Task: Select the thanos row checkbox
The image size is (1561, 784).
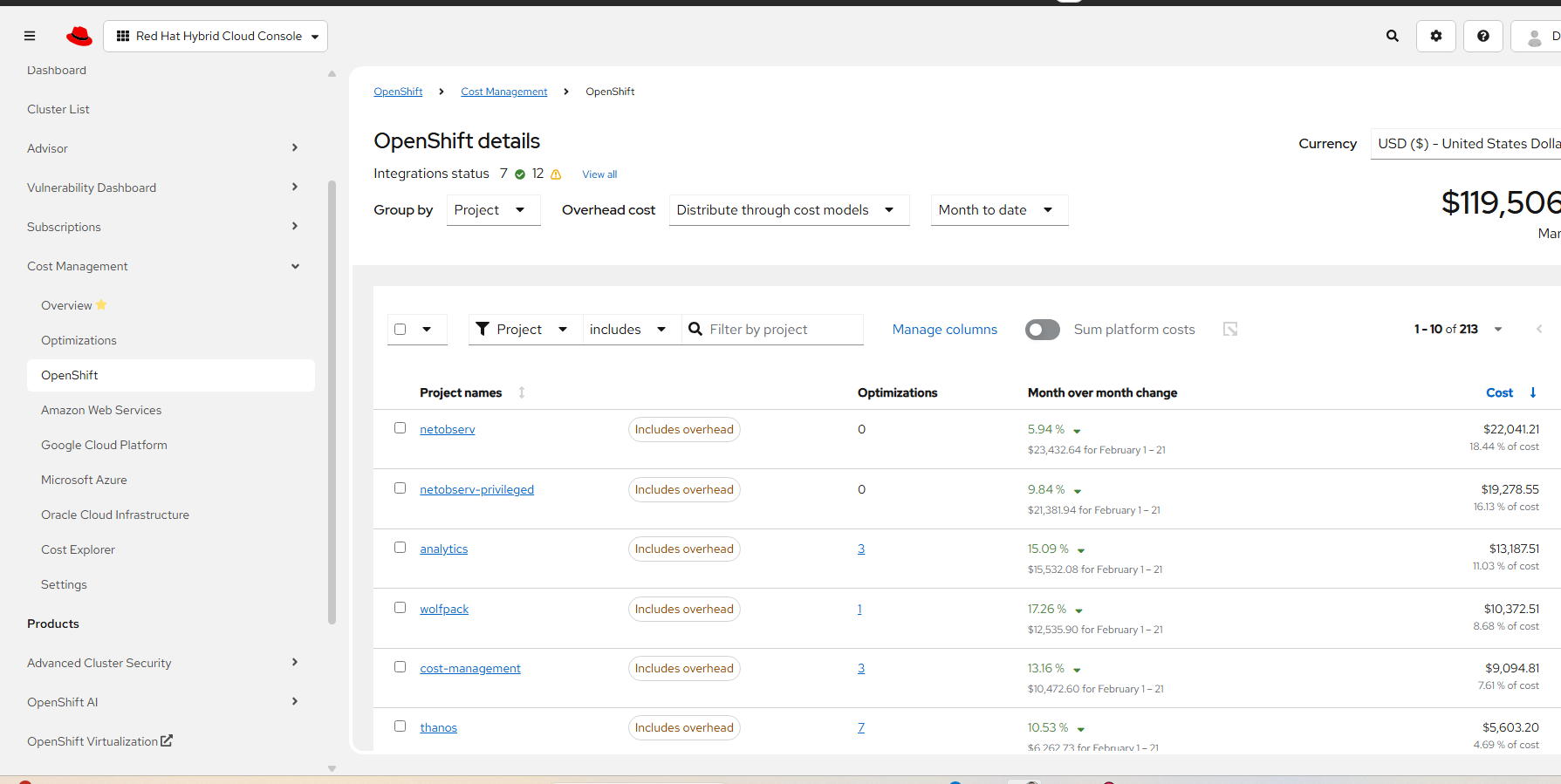Action: pos(401,726)
